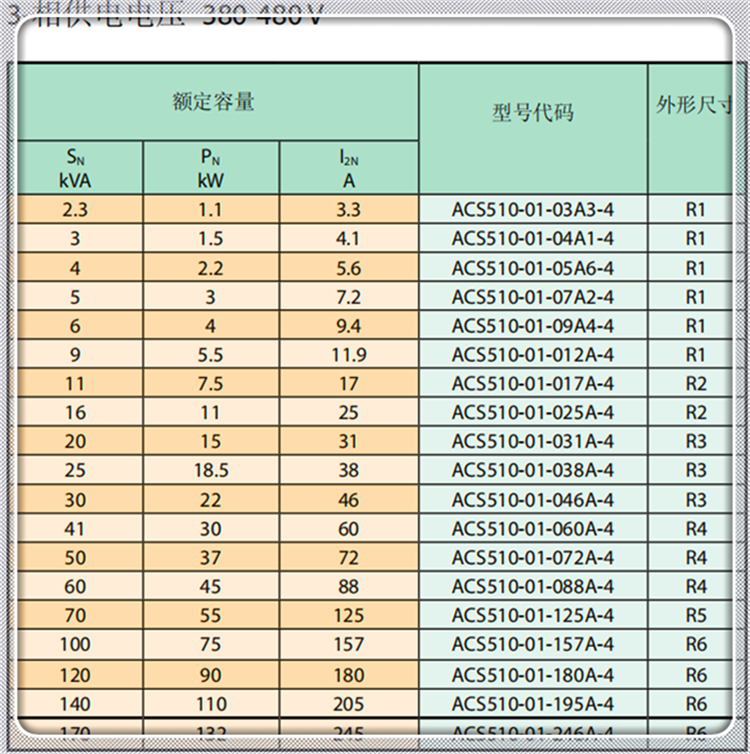Click the 额定容量 header cell
The height and width of the screenshot is (754, 750).
[218, 102]
